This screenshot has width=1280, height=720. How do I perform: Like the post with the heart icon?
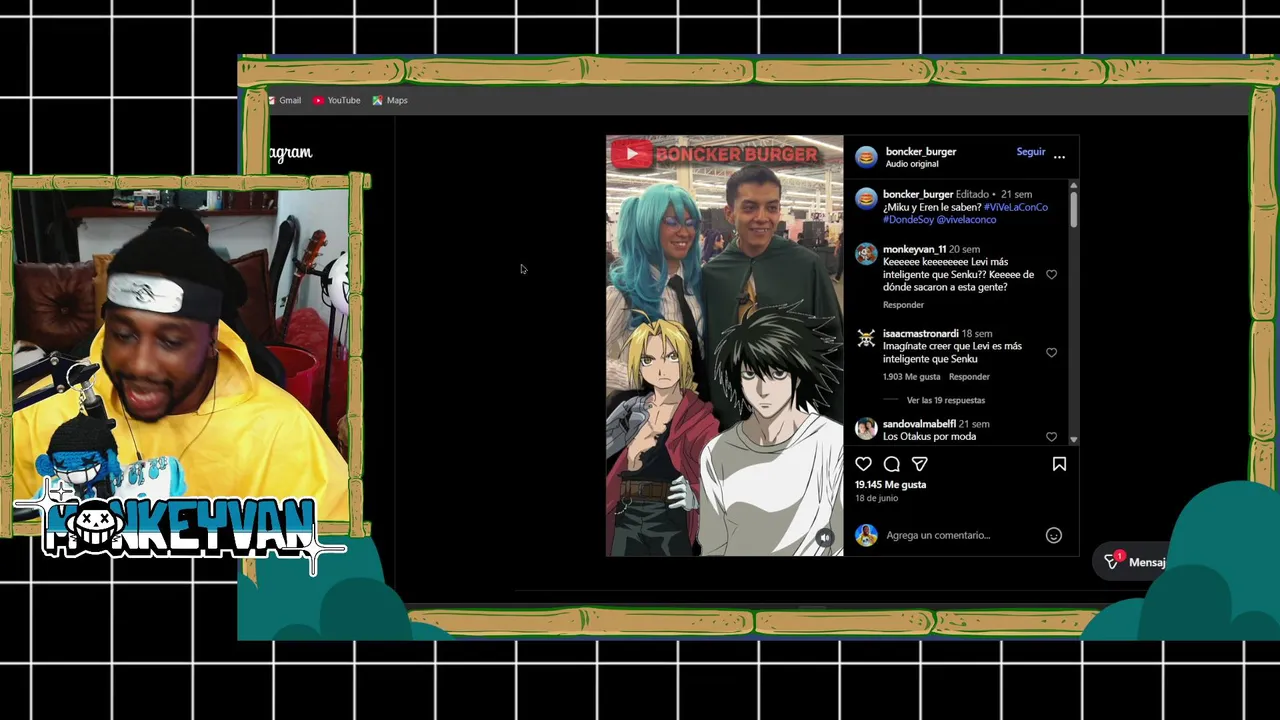coord(863,464)
